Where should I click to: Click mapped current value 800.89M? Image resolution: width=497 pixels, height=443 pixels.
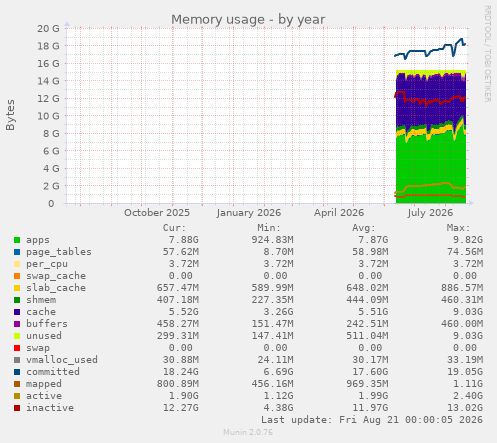pyautogui.click(x=178, y=384)
